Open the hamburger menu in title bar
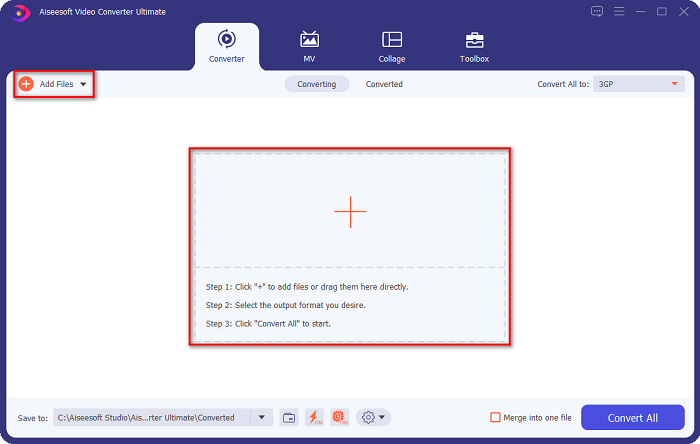700x444 pixels. (x=619, y=12)
